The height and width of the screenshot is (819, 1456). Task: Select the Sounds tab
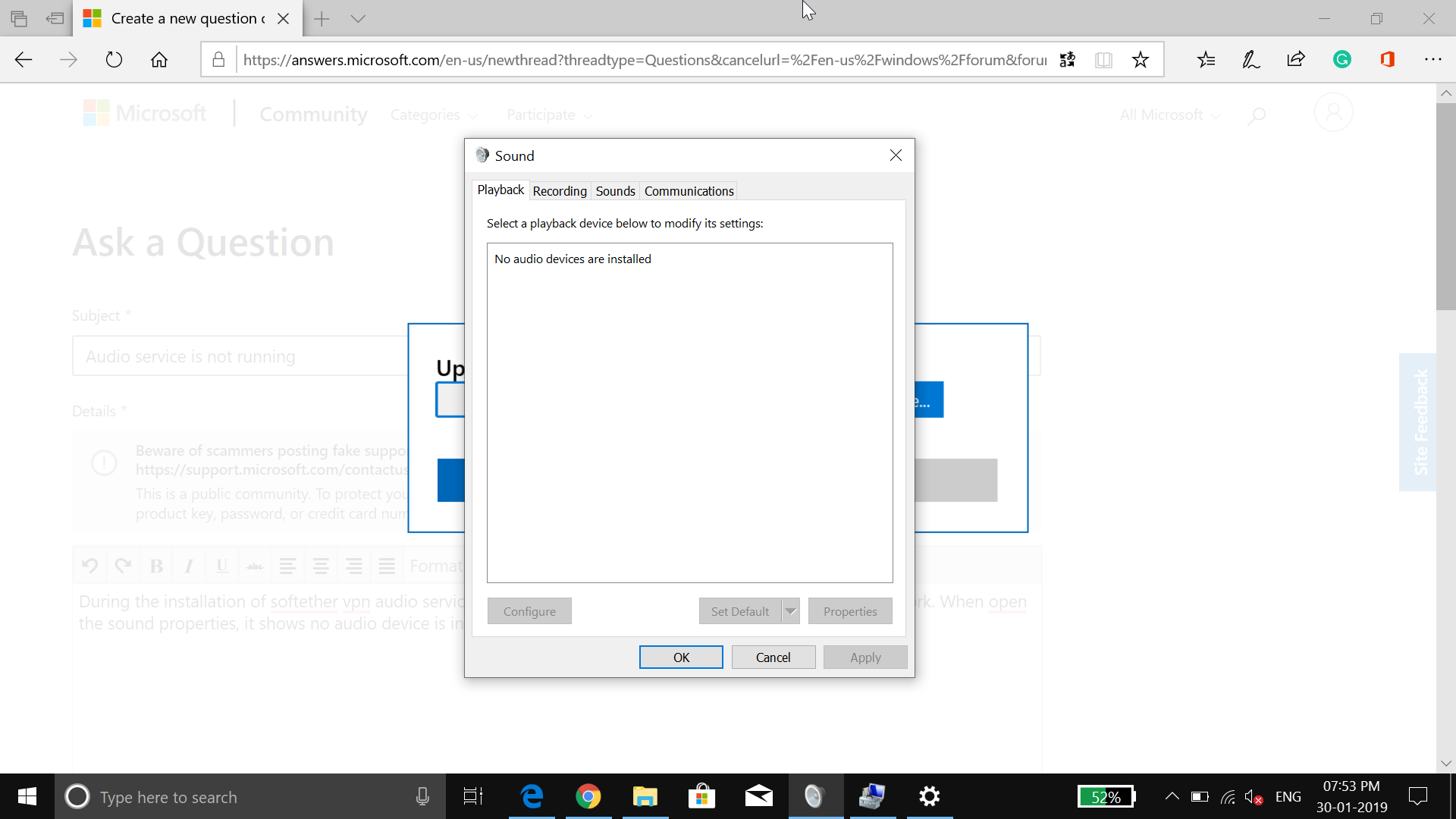(x=615, y=191)
